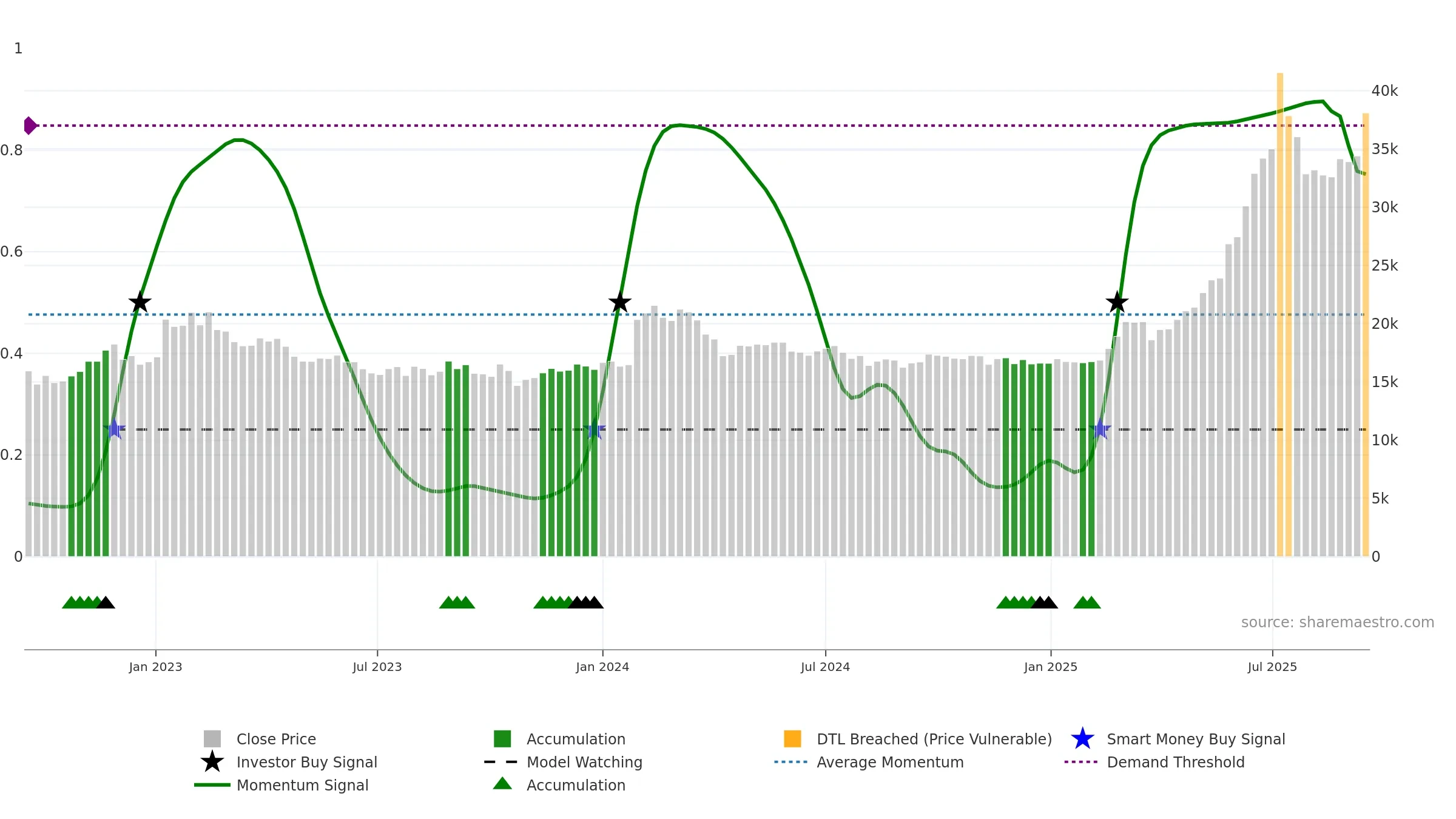
Task: Toggle Accumulation legend entry with green square
Action: point(559,739)
